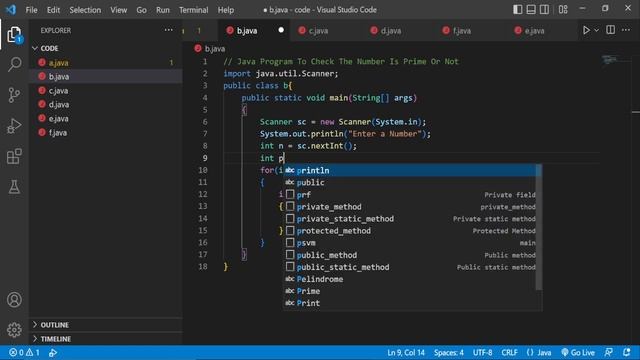Open the Terminal menu
640x360 pixels.
click(x=193, y=10)
